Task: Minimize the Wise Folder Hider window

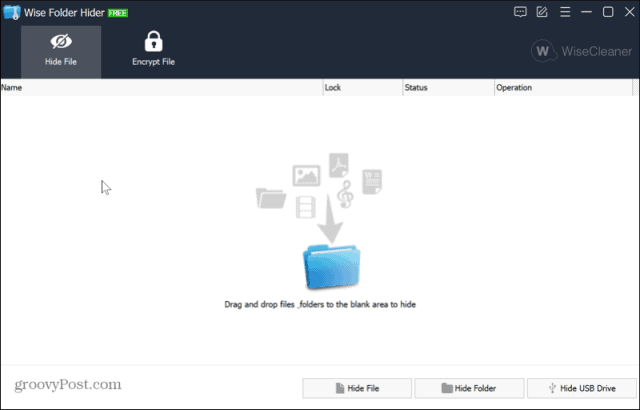Action: (x=586, y=12)
